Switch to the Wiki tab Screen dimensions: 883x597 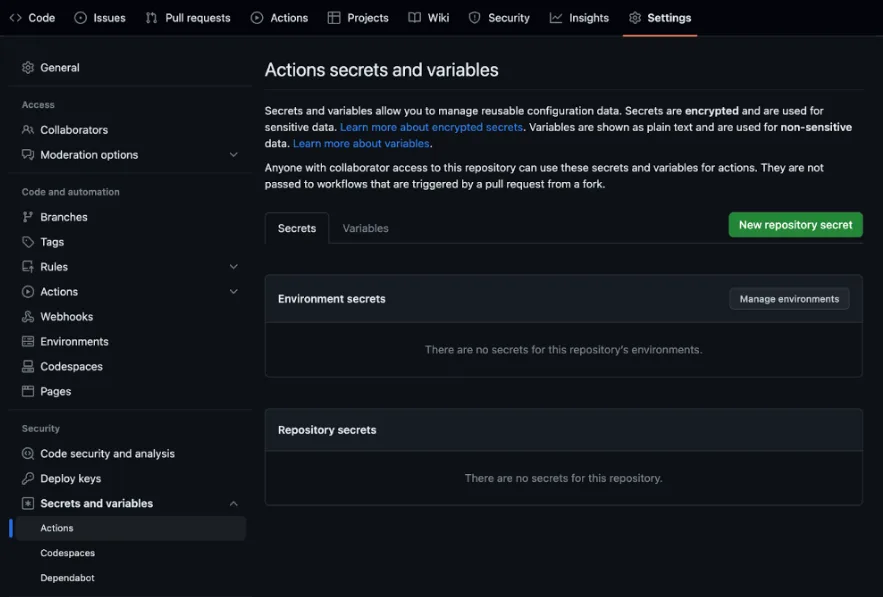point(429,18)
